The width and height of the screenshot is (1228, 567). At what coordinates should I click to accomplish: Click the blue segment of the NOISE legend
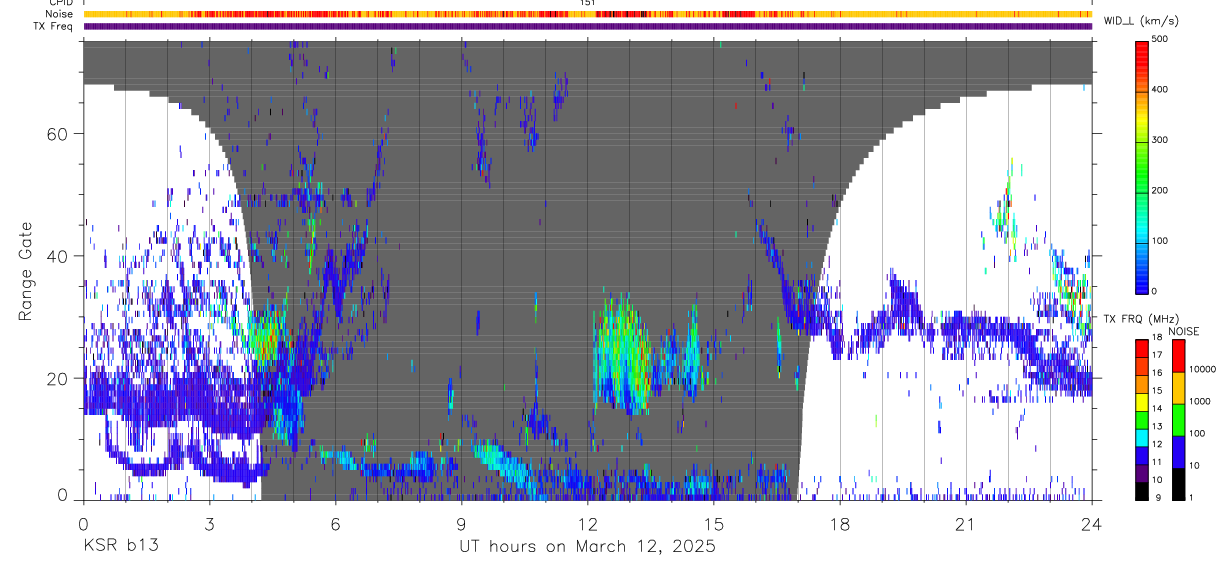coord(1178,451)
